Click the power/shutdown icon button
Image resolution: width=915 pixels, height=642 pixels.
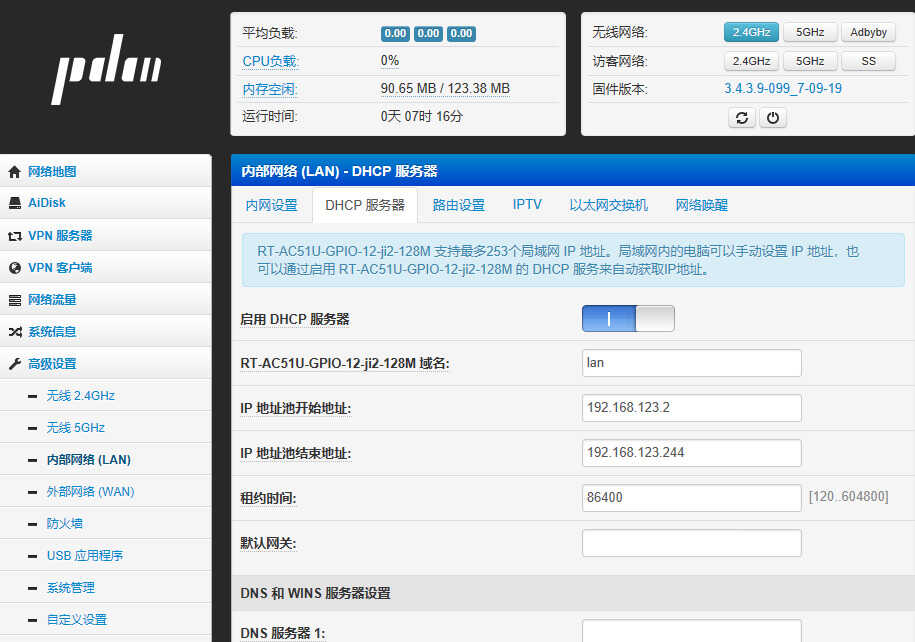pyautogui.click(x=773, y=118)
